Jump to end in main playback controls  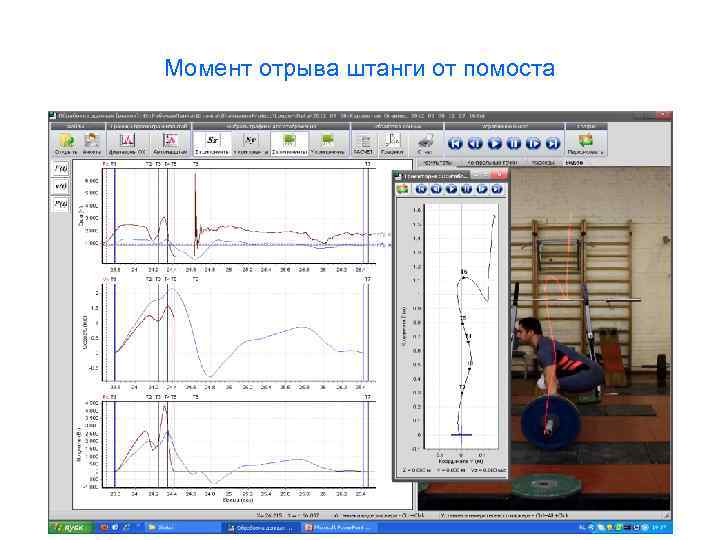[553, 144]
